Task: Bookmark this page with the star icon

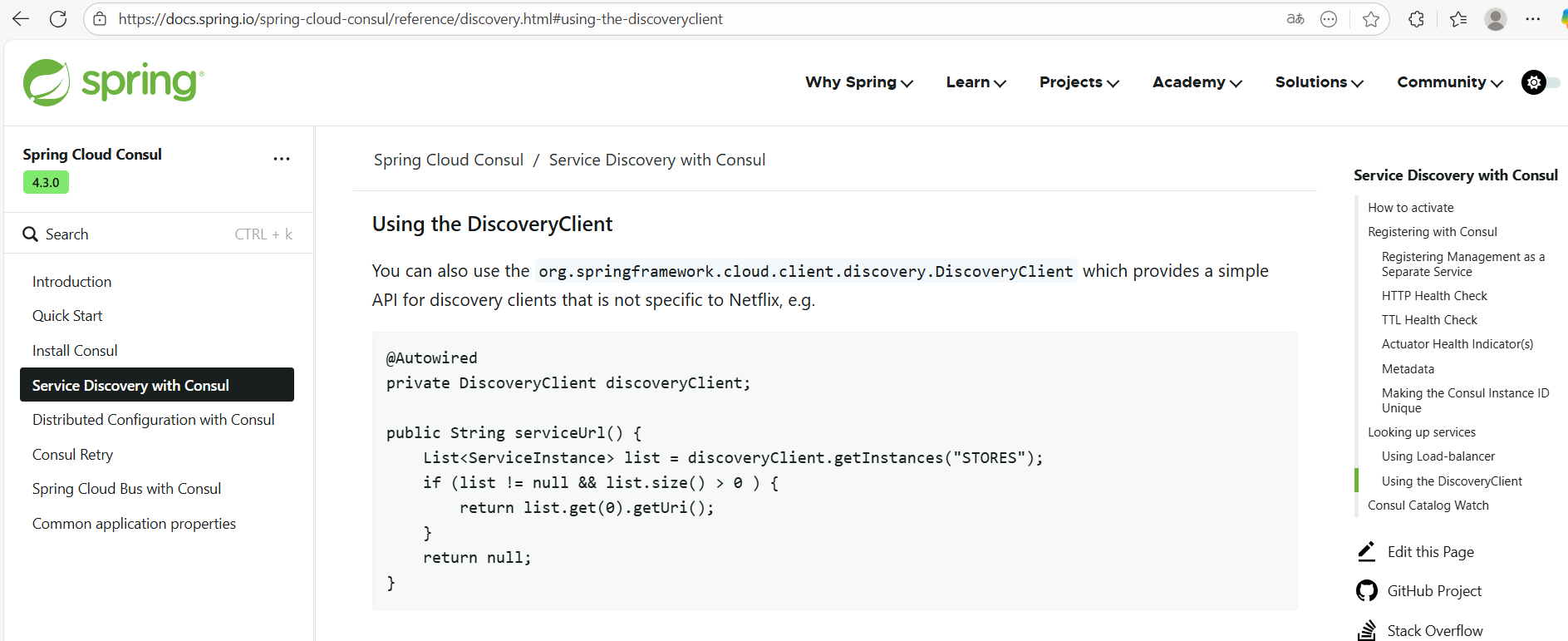Action: 1371,18
